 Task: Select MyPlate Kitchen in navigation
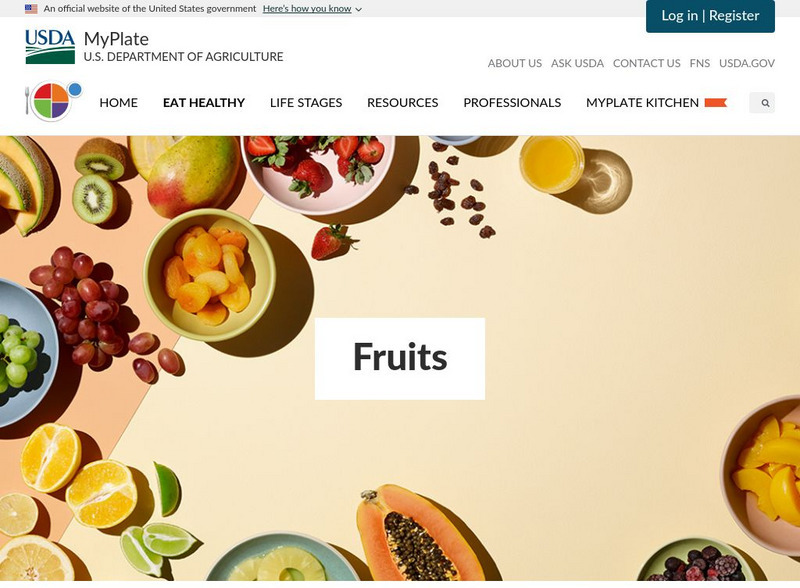[x=642, y=103]
